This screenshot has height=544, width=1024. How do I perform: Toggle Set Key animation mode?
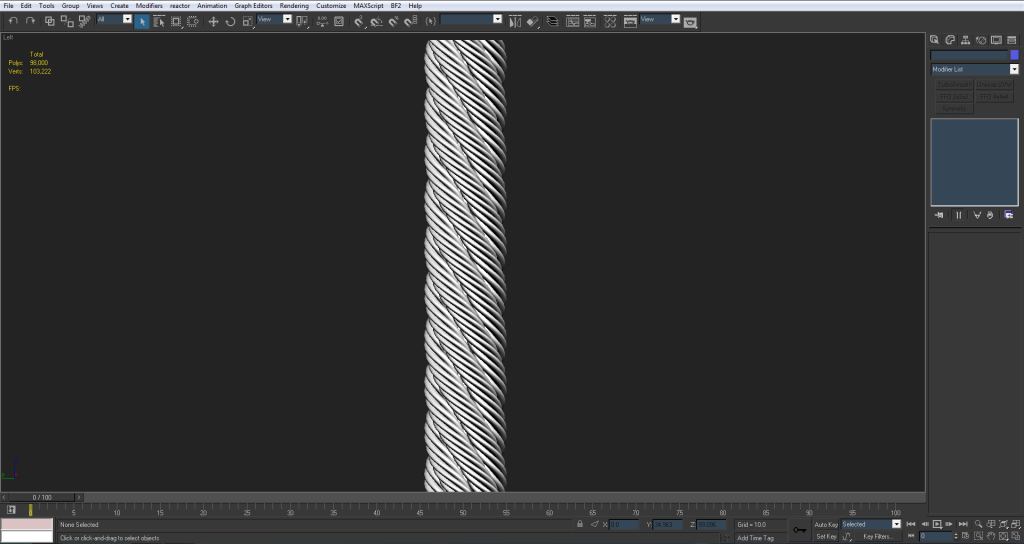826,536
